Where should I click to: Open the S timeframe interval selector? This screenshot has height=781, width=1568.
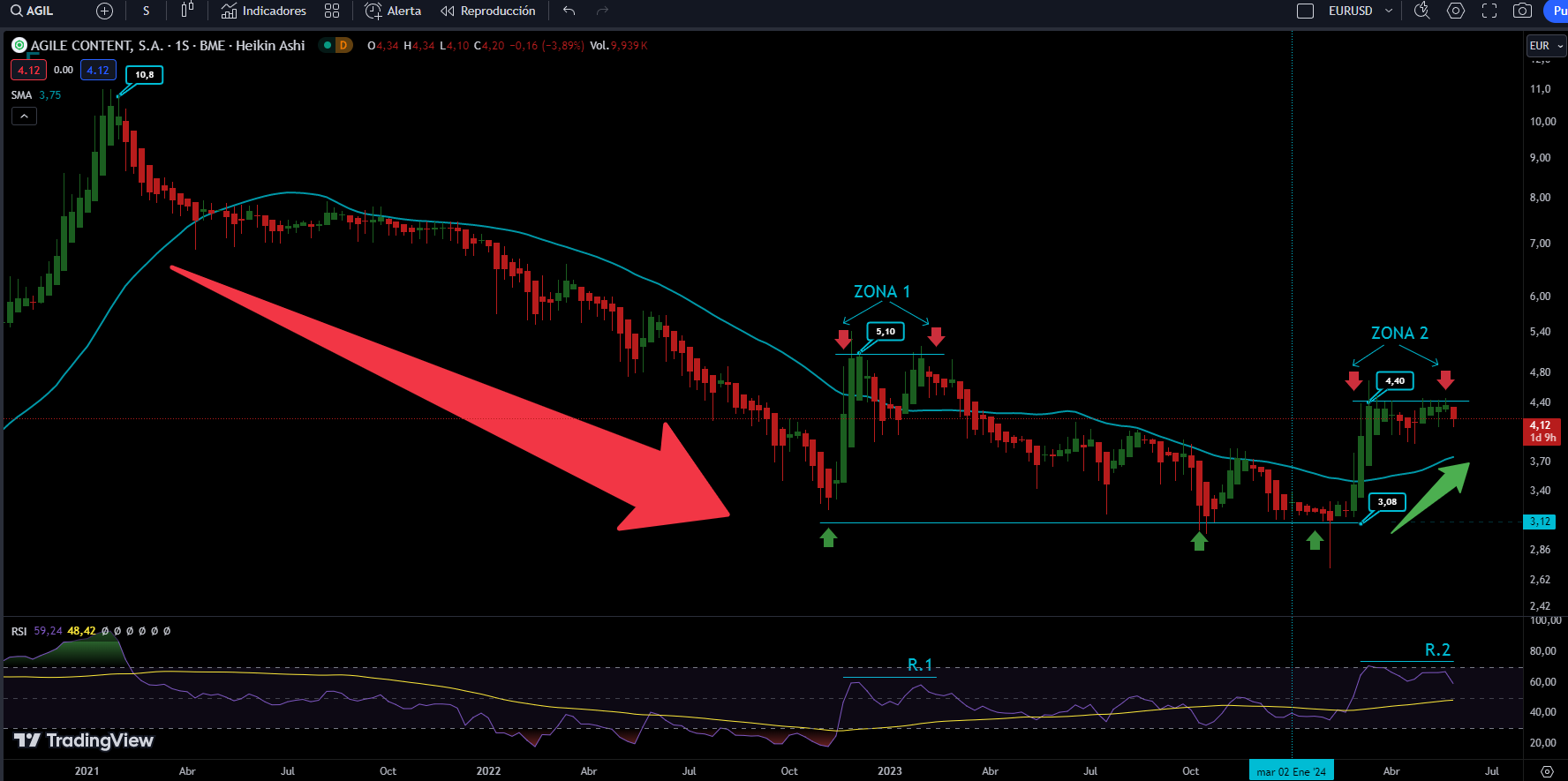(x=146, y=11)
